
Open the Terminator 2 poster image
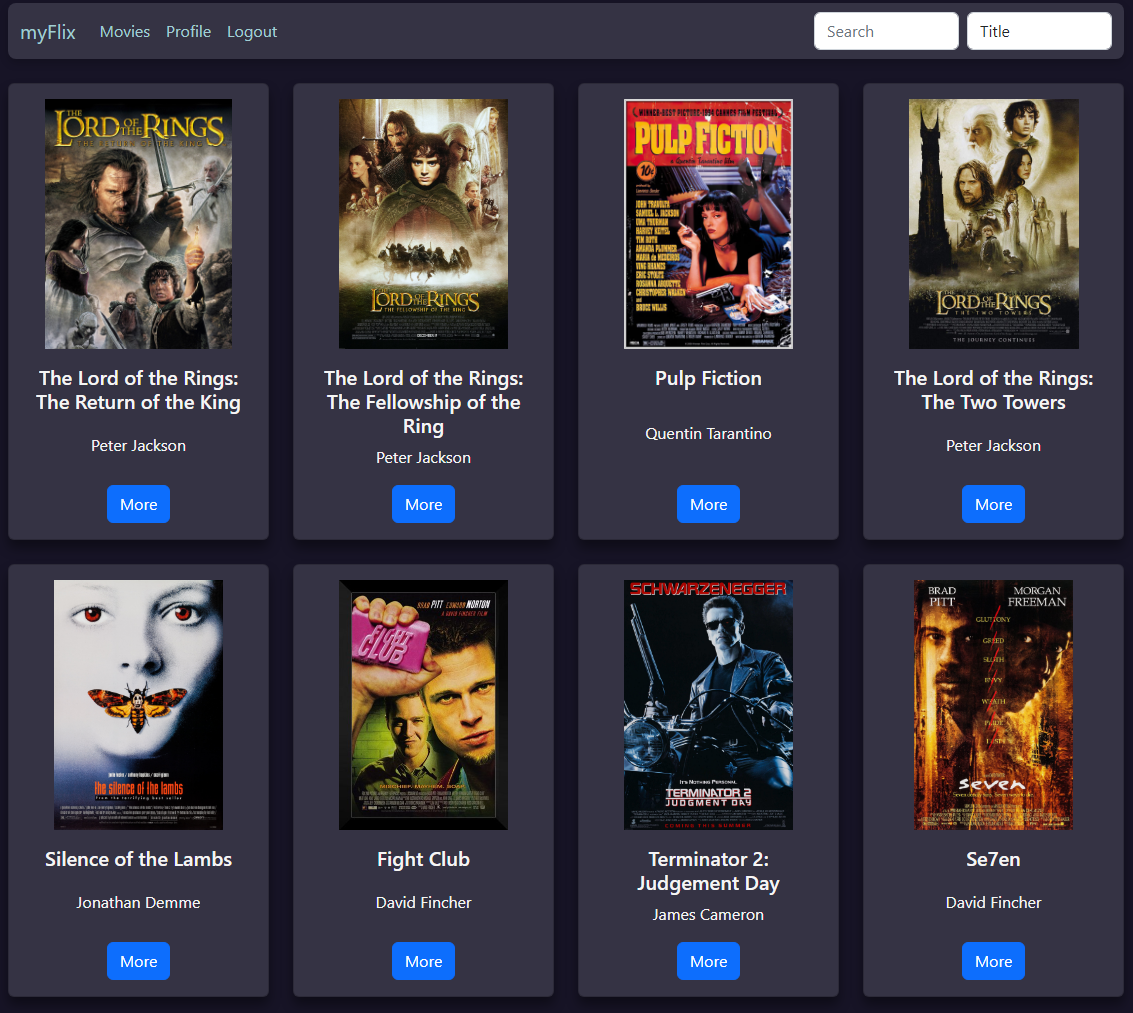click(708, 704)
